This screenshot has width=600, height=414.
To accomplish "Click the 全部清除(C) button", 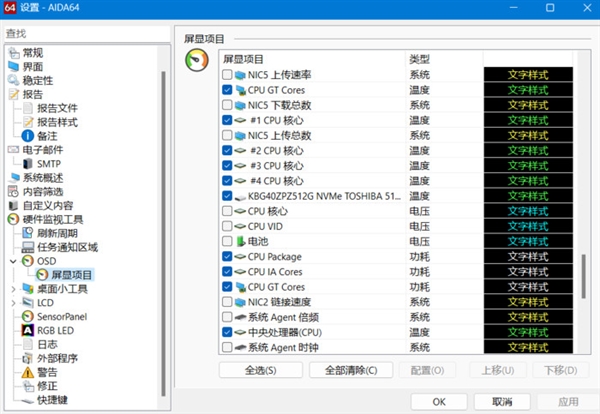I will [x=351, y=370].
